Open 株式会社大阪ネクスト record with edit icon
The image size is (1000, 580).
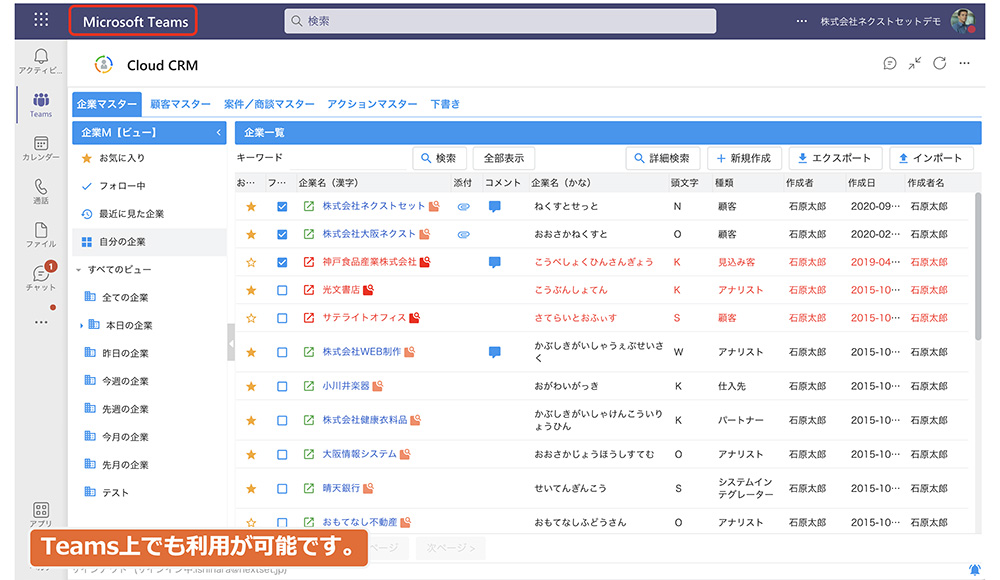tap(309, 234)
